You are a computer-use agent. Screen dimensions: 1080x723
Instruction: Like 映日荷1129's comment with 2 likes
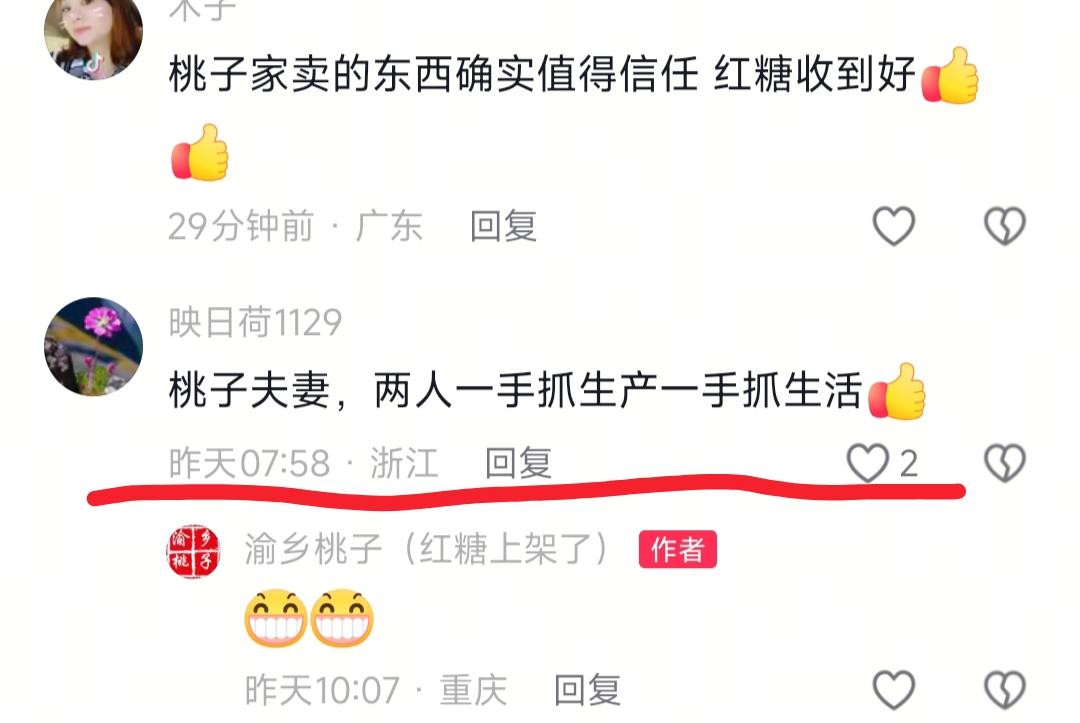click(867, 462)
